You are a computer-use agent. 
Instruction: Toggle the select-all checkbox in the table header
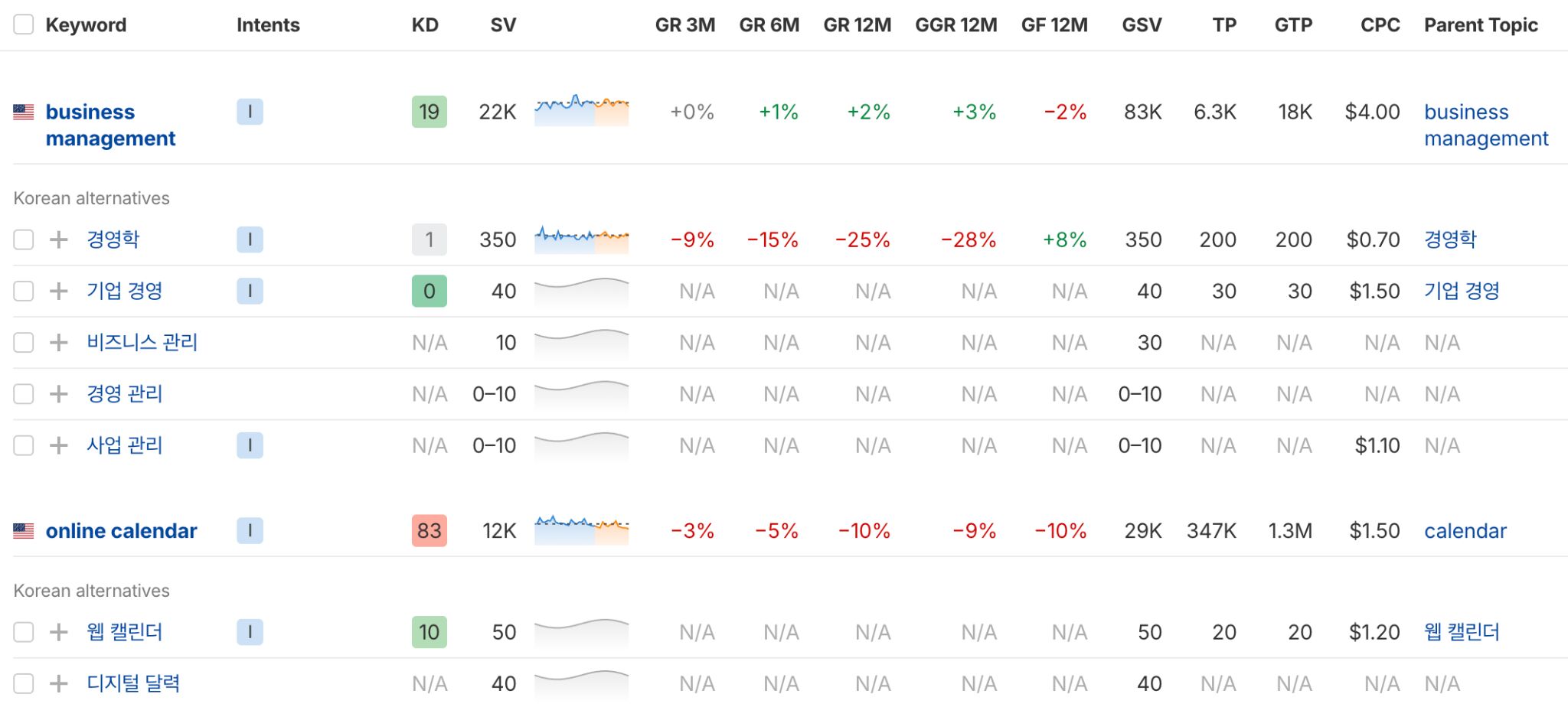[x=23, y=24]
